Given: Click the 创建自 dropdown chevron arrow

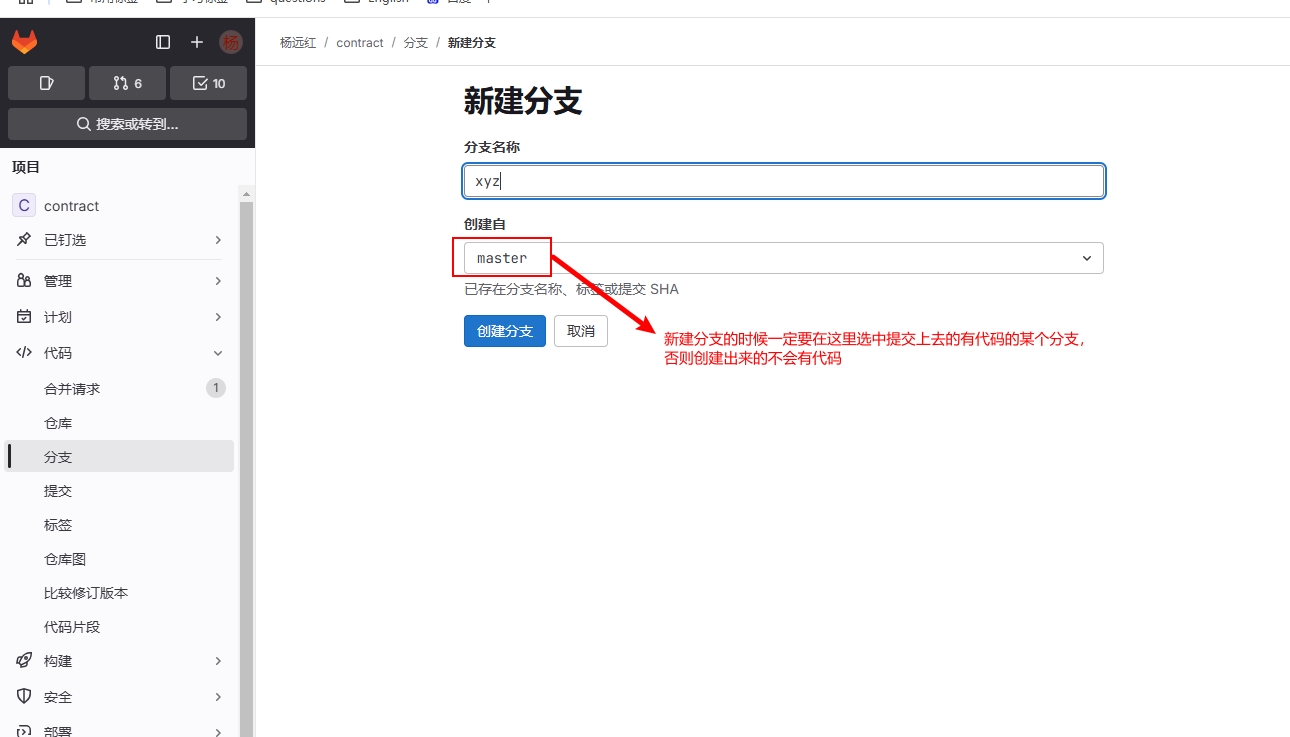Looking at the screenshot, I should [1087, 258].
